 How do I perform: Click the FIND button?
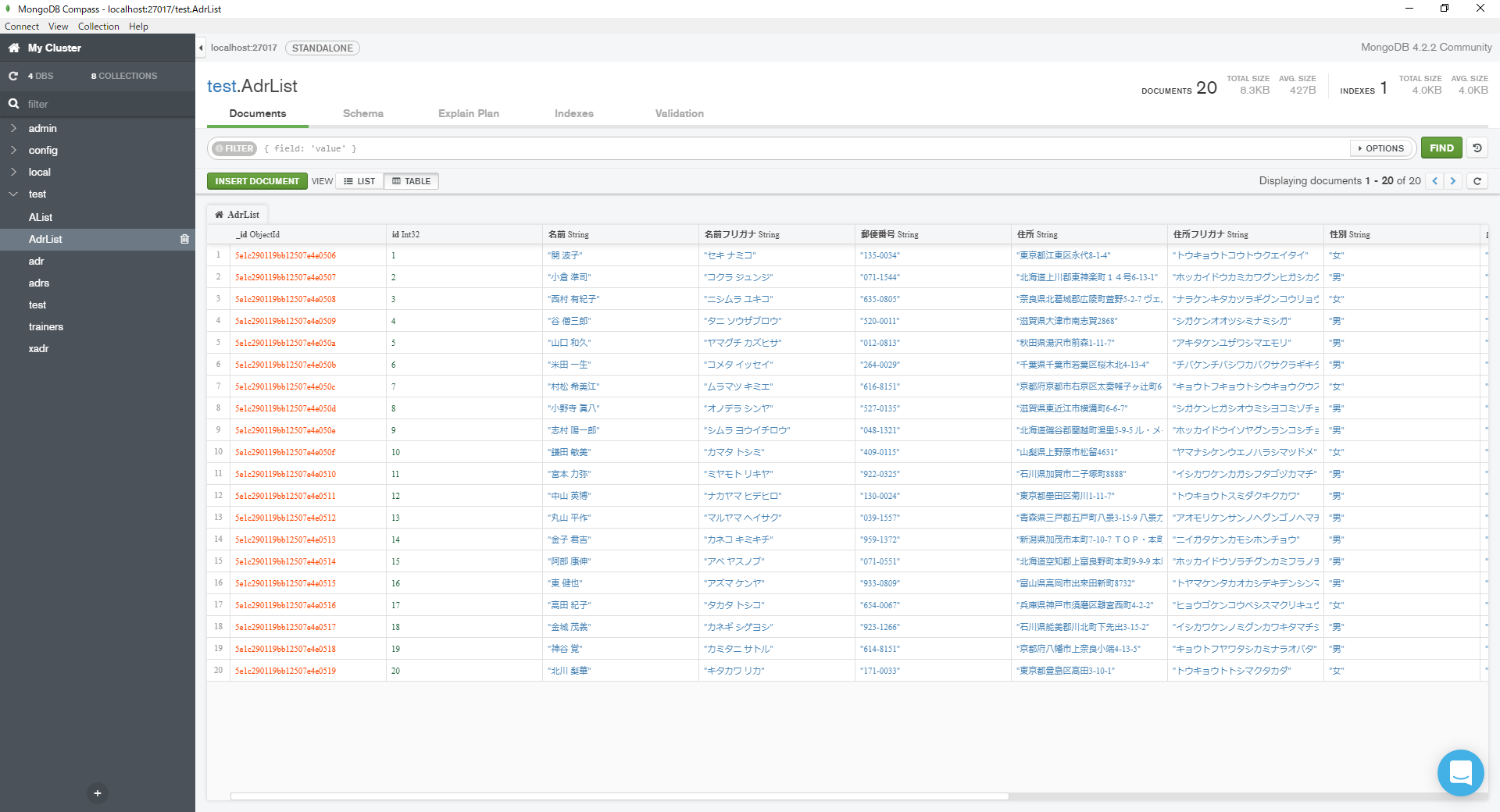[1441, 148]
